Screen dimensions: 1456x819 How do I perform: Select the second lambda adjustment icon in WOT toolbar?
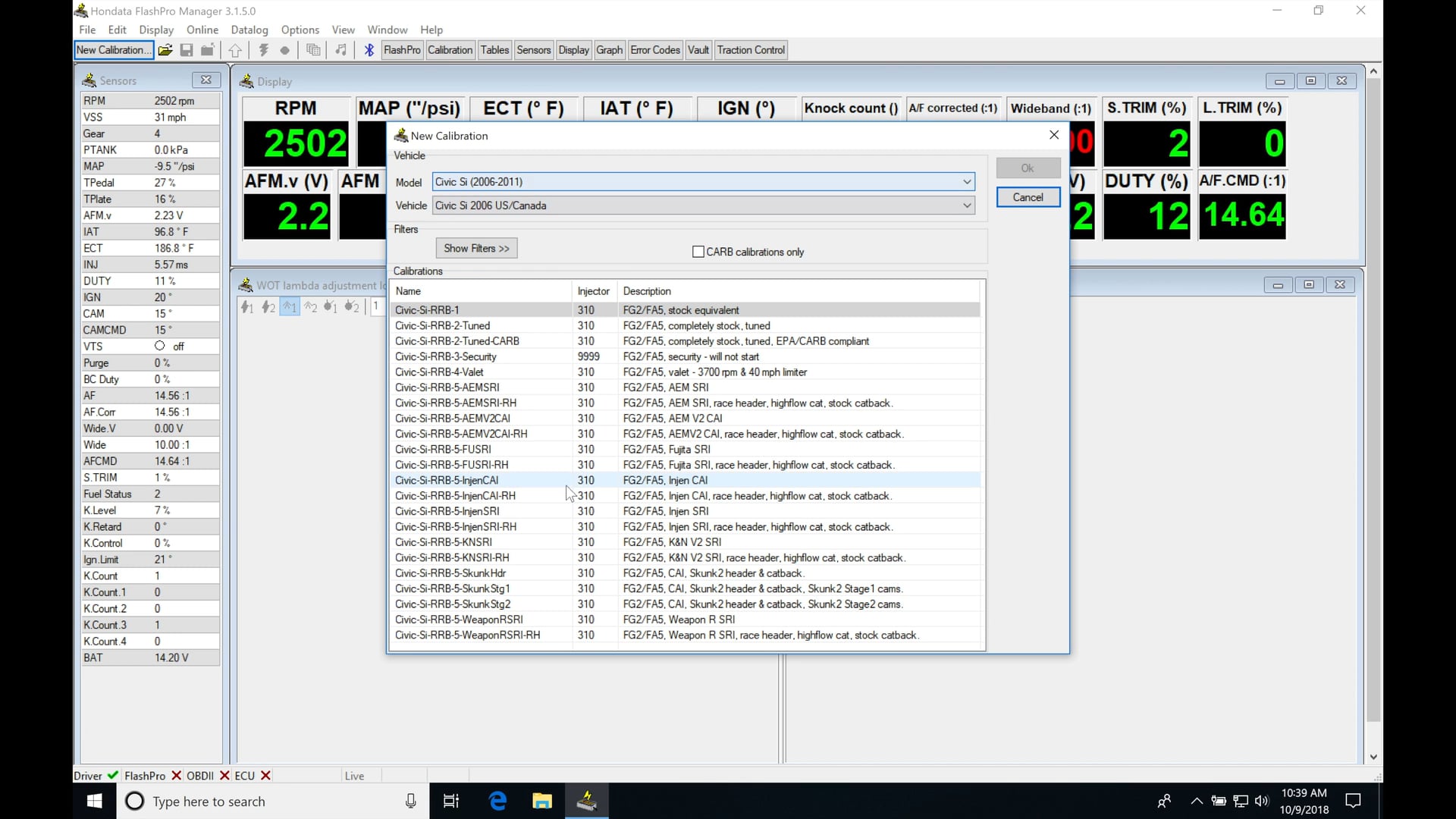point(268,306)
